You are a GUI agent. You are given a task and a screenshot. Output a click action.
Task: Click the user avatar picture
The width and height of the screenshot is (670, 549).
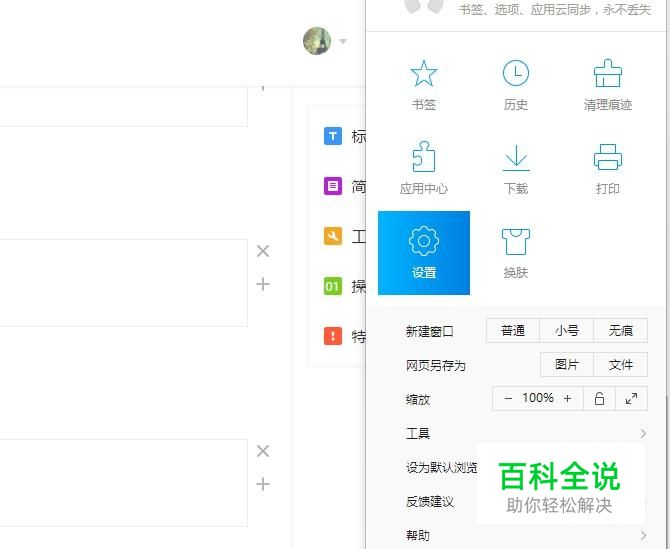click(317, 41)
